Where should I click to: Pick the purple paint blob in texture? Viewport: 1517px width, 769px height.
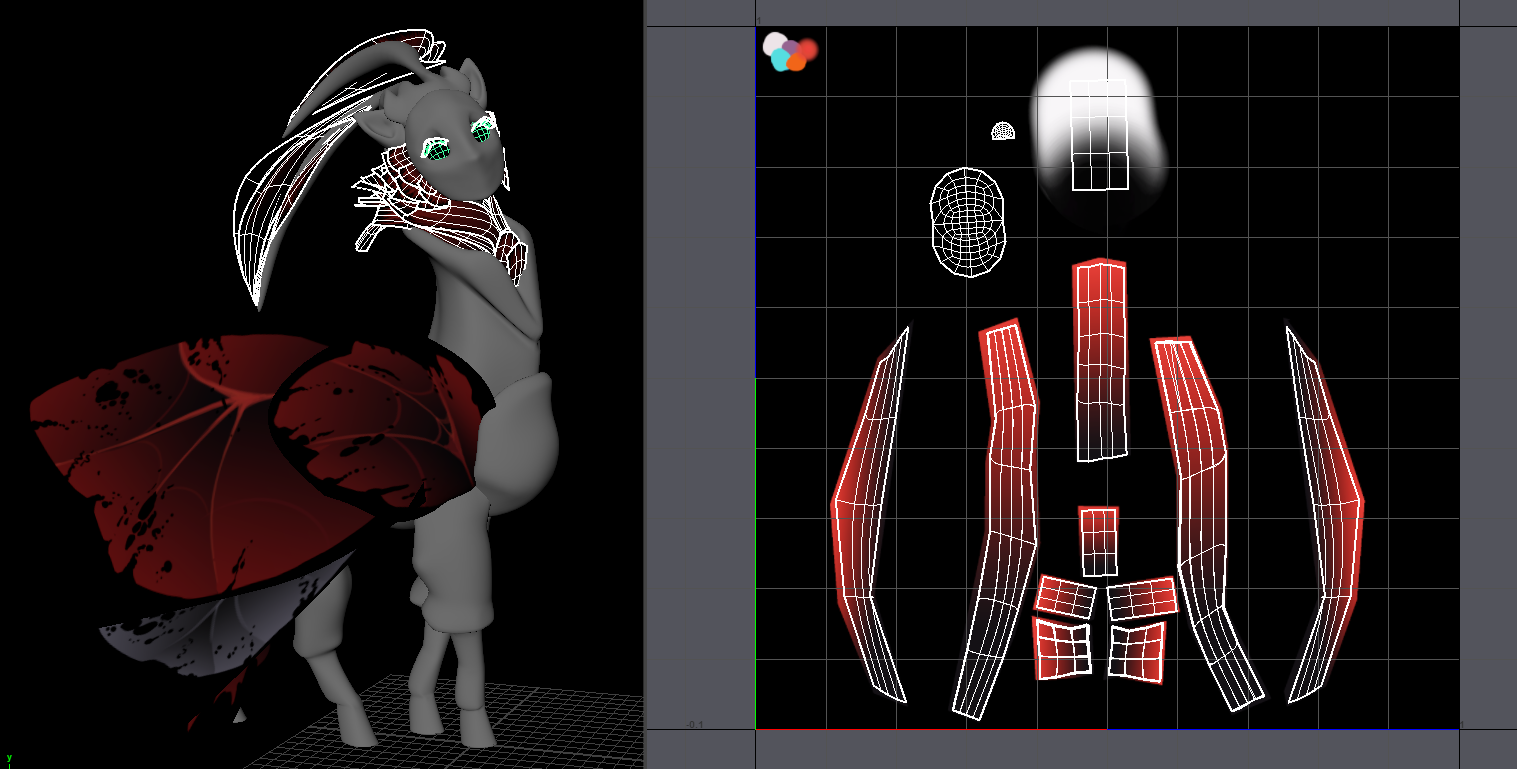791,47
